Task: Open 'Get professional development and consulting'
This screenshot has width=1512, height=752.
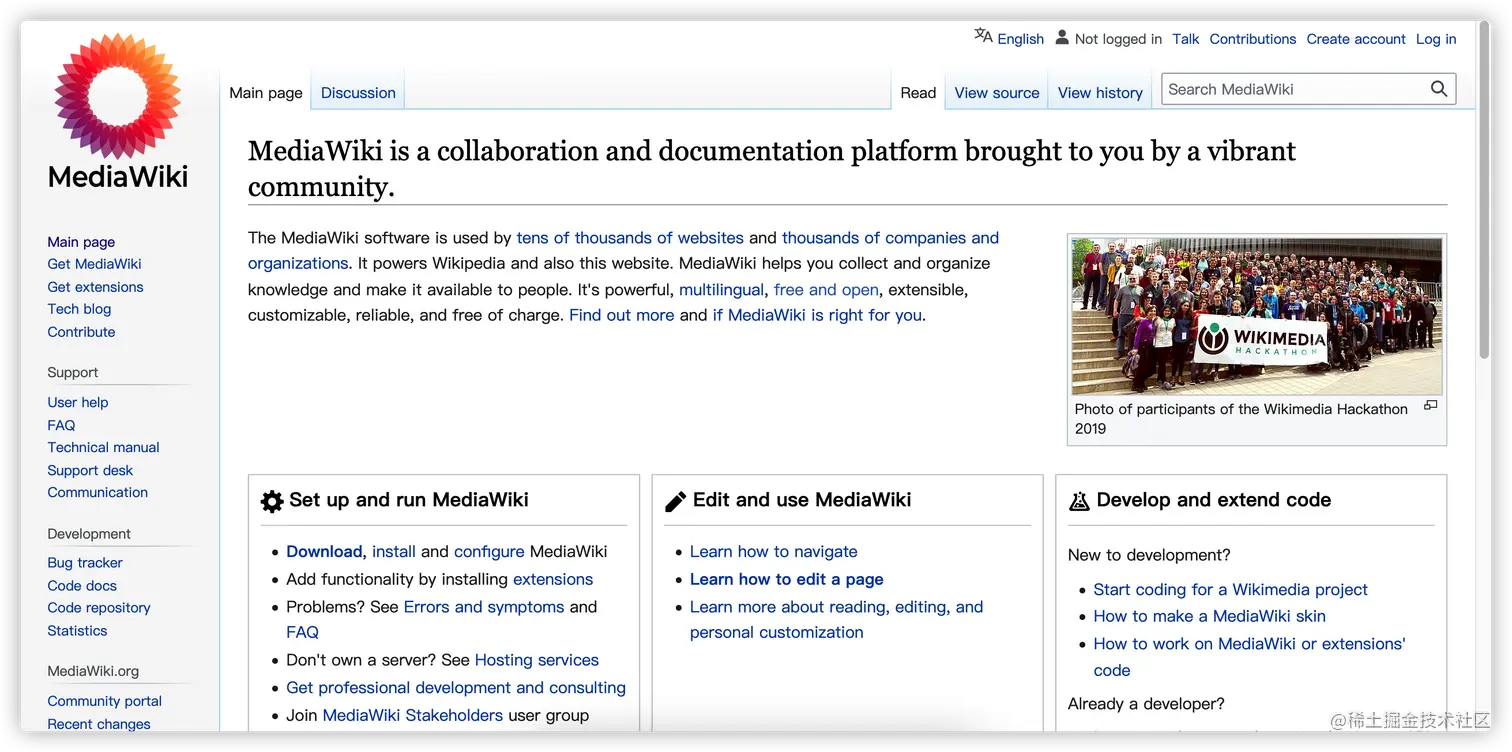Action: point(456,688)
